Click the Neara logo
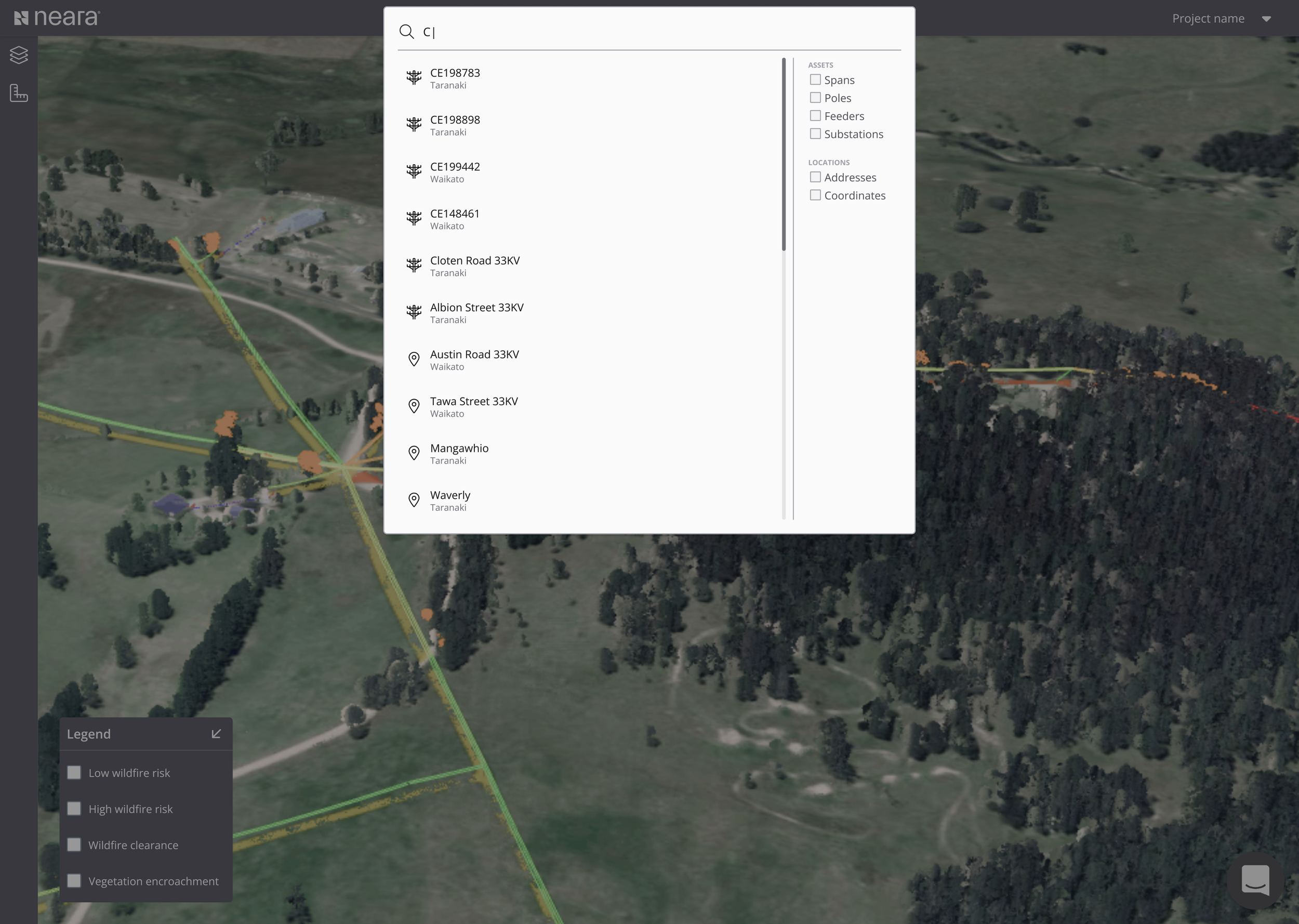Viewport: 1299px width, 924px height. coord(57,18)
